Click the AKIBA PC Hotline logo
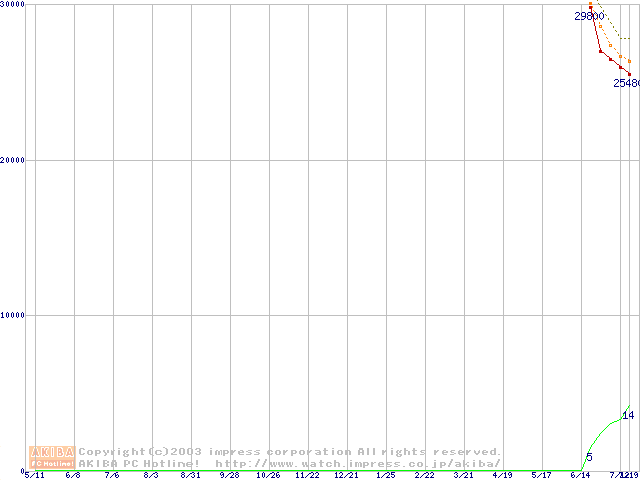Image resolution: width=640 pixels, height=480 pixels. 51,457
